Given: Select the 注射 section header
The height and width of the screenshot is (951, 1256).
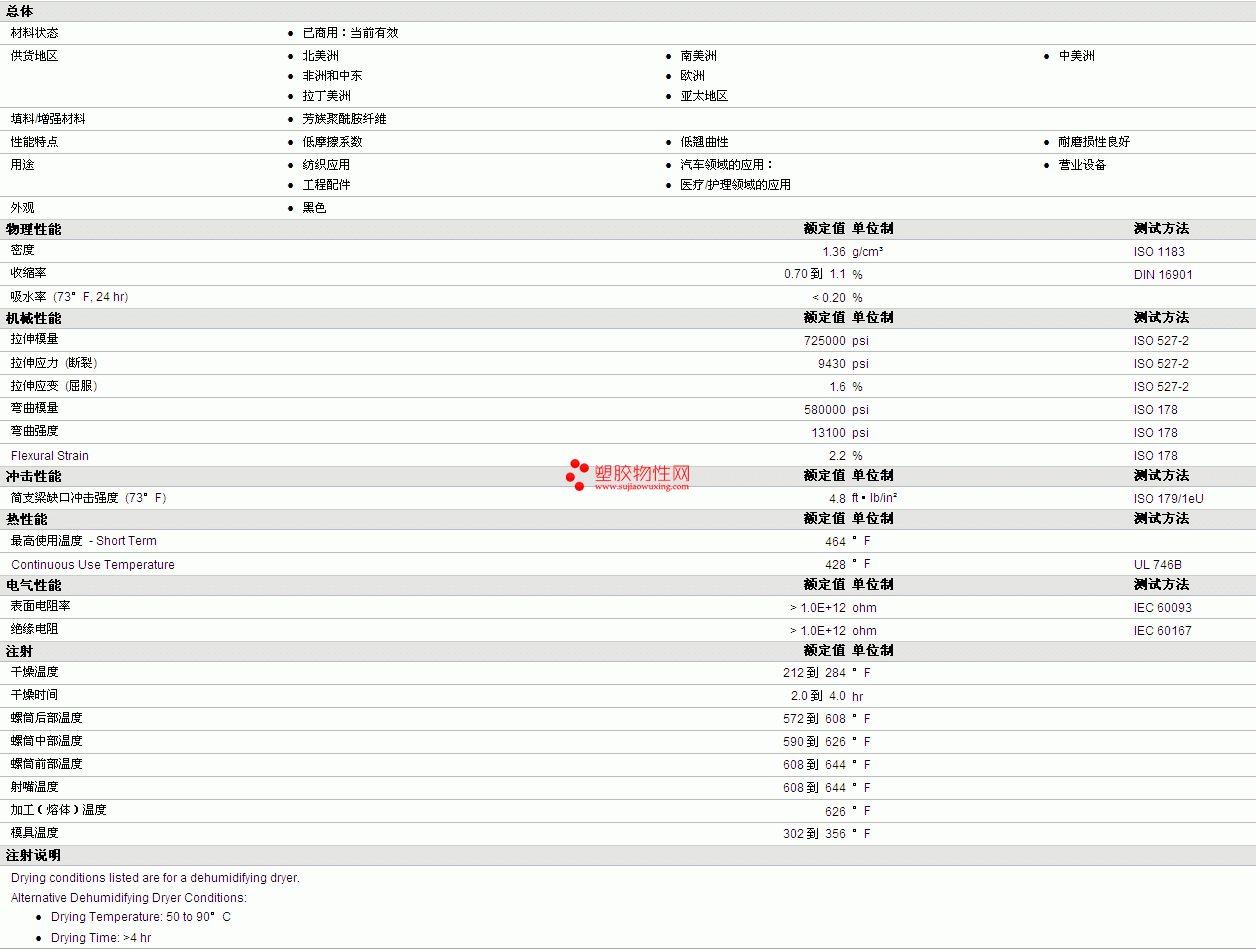Looking at the screenshot, I should pos(19,651).
